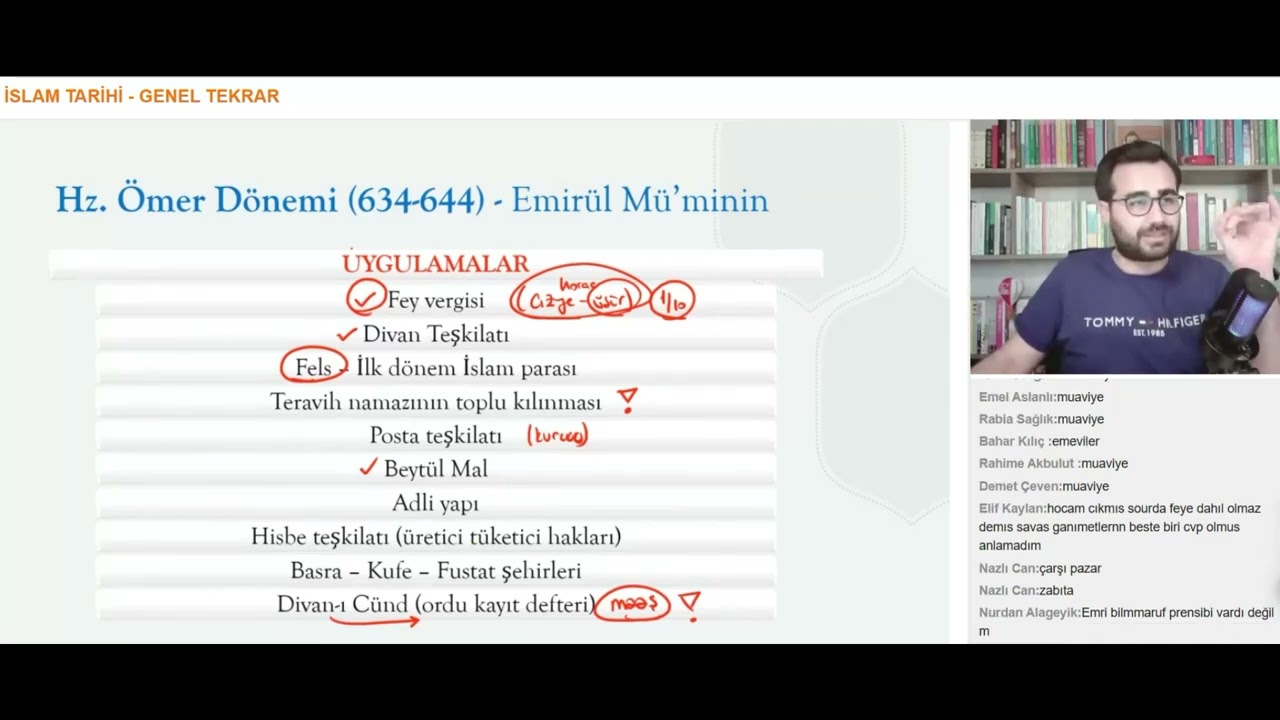
Task: Click Emel Aslanlı's chat message
Action: 1039,397
